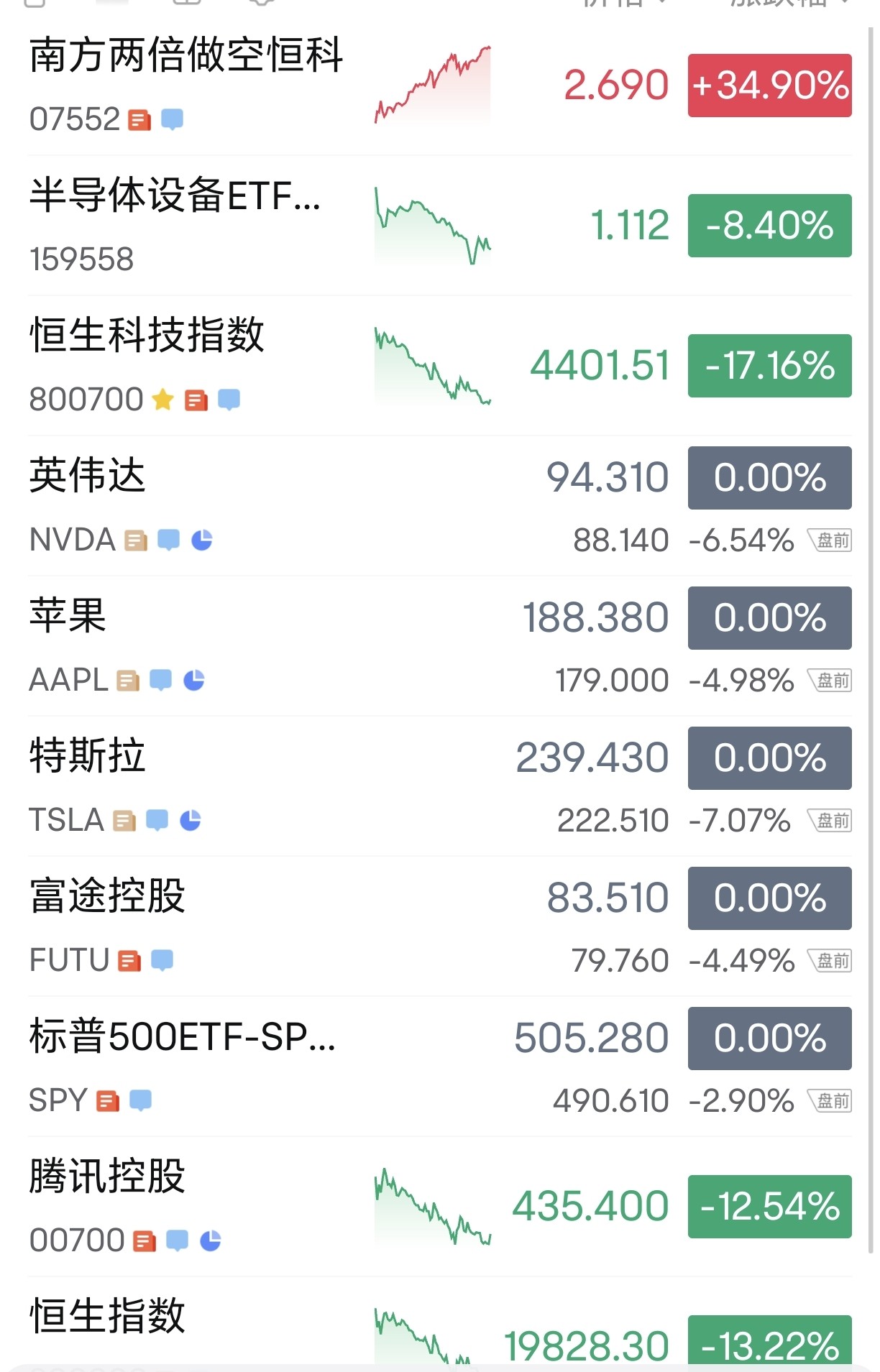Click the scrollbar on the right edge

pos(871,640)
